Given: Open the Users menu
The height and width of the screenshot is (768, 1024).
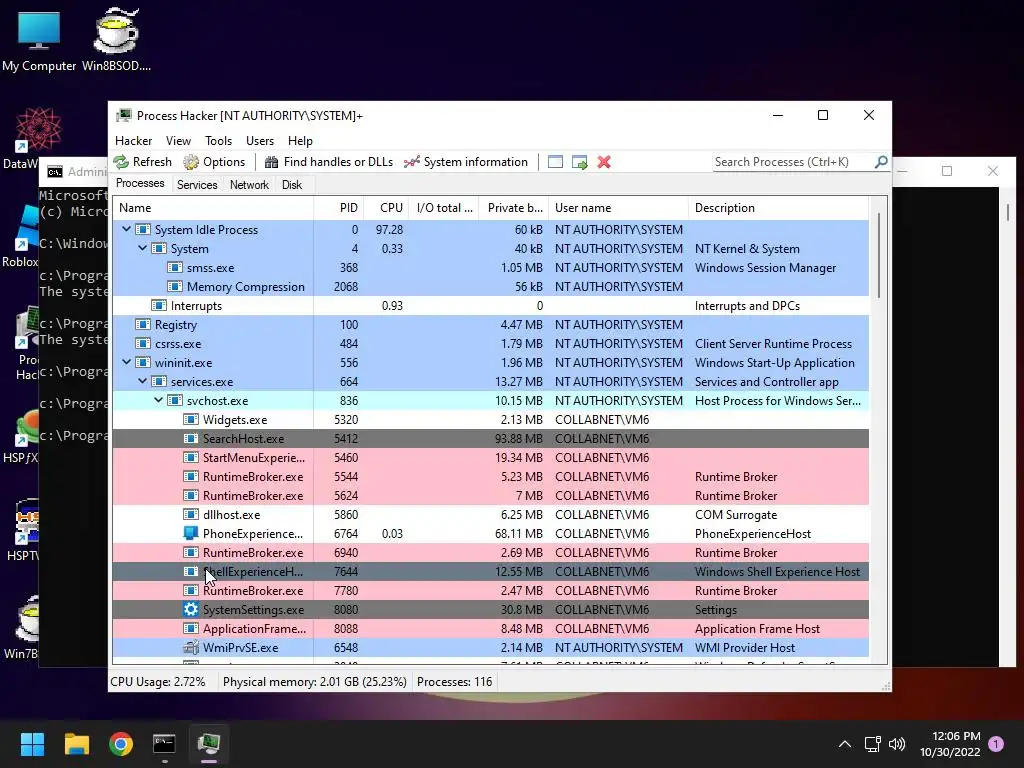Looking at the screenshot, I should click(260, 140).
